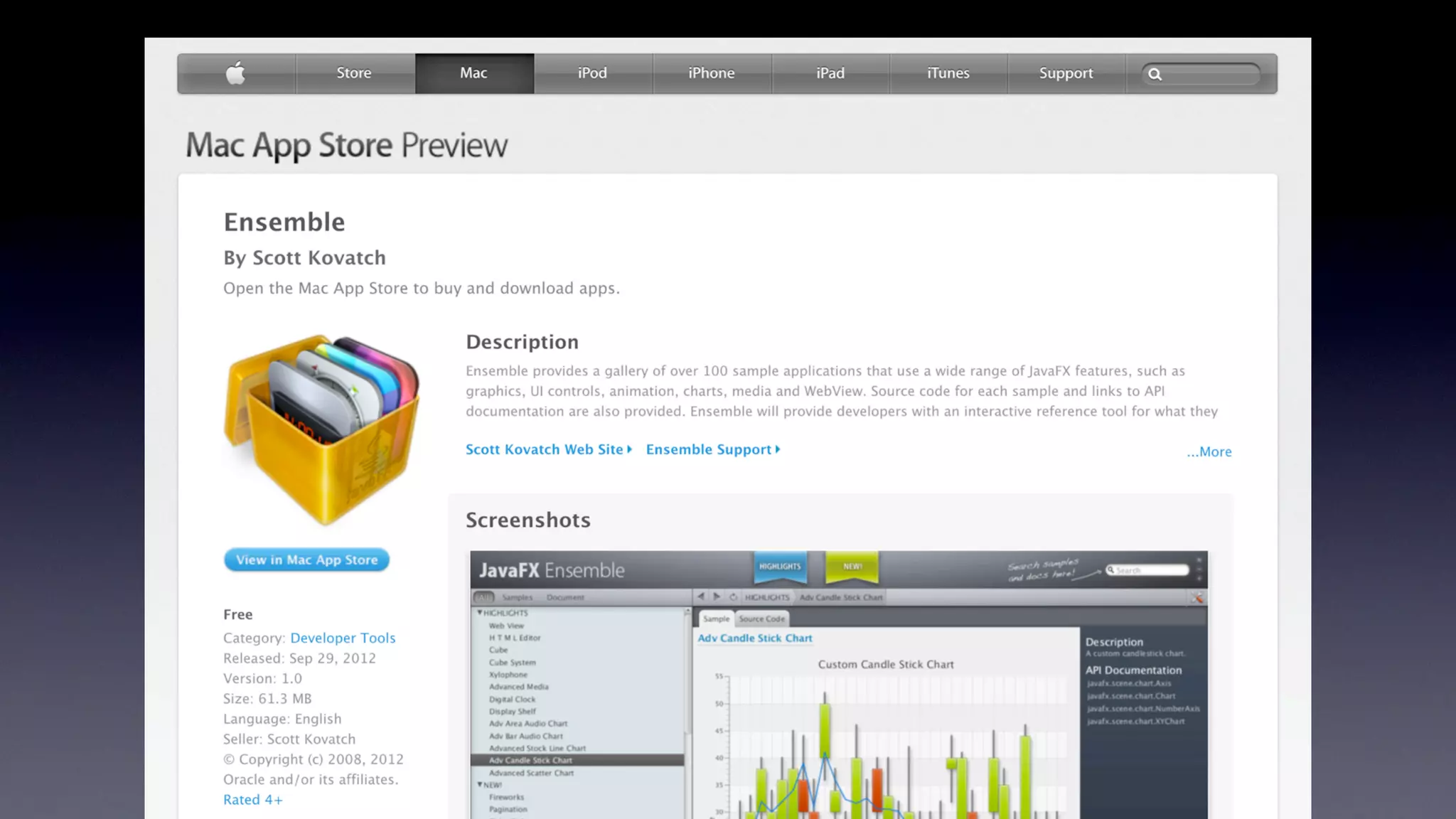Open the Support section in the nav bar

click(1066, 73)
